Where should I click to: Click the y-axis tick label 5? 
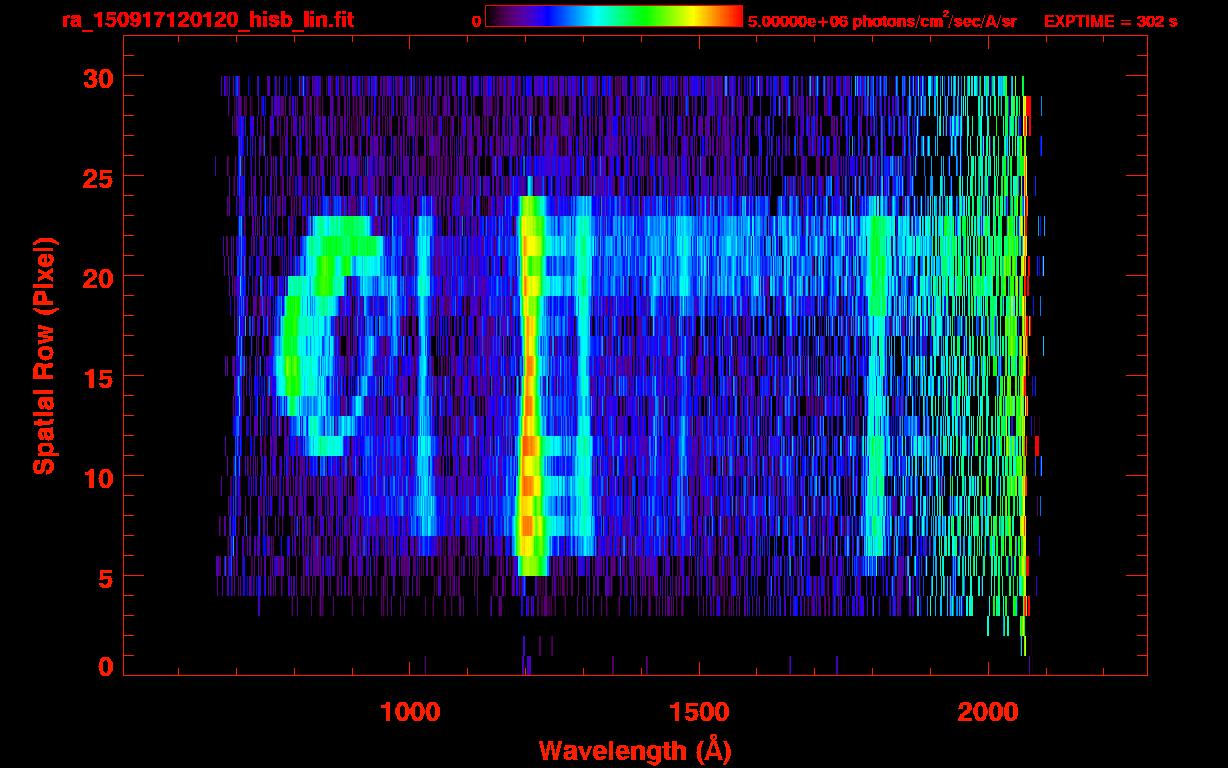(x=105, y=577)
